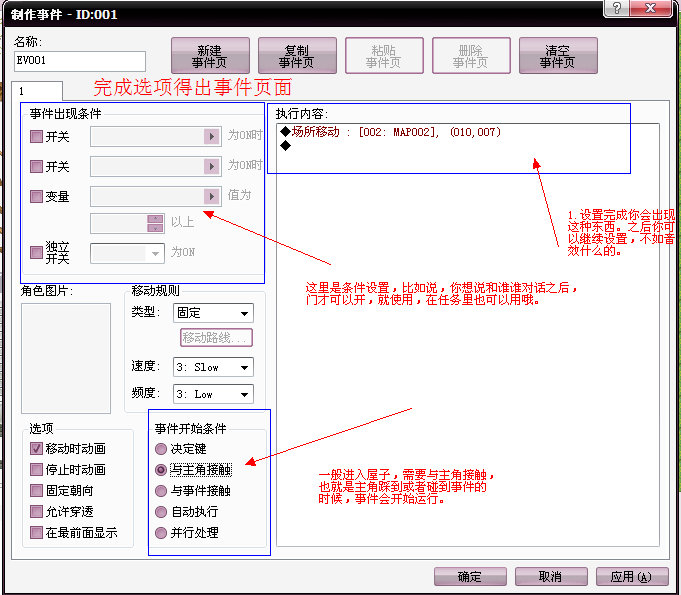Image resolution: width=681 pixels, height=595 pixels.
Task: Click the help question mark button
Action: 617,8
